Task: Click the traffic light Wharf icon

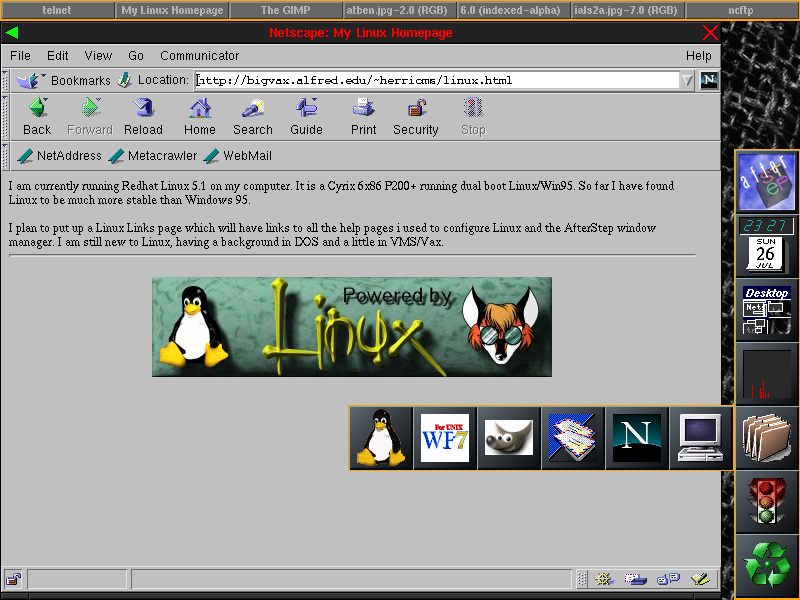Action: (x=766, y=502)
